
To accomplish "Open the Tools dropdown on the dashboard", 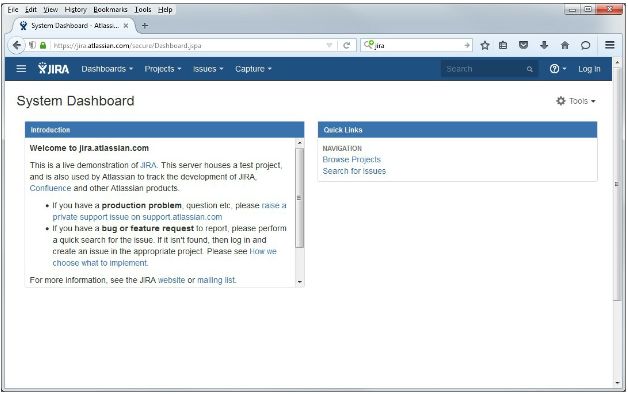I will click(576, 101).
